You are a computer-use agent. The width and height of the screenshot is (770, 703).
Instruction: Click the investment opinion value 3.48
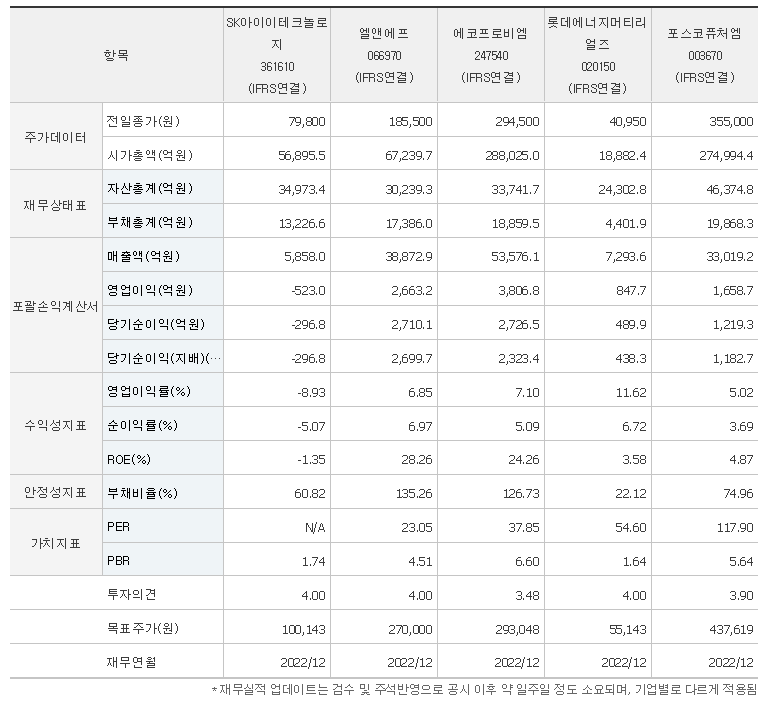(x=528, y=595)
